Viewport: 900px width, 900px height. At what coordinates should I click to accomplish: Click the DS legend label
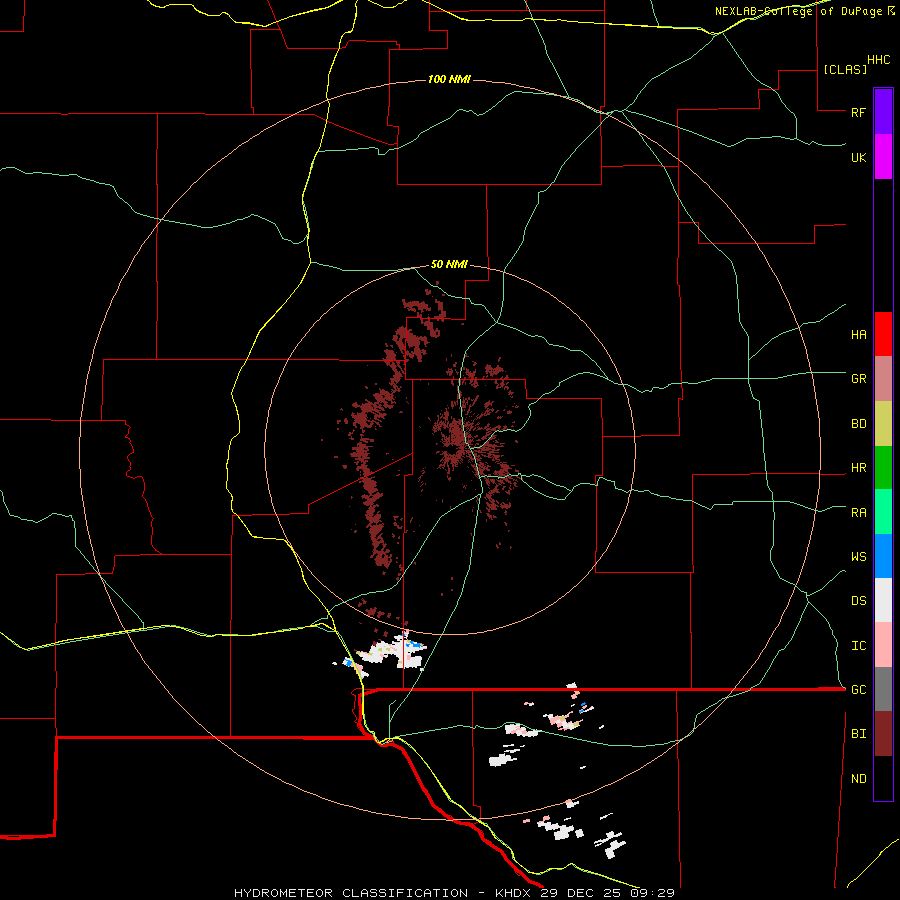pos(858,601)
